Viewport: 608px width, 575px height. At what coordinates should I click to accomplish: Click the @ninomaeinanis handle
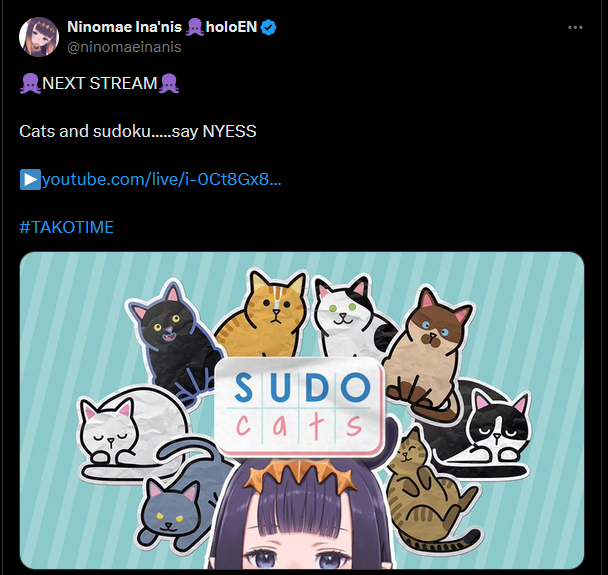click(x=124, y=47)
